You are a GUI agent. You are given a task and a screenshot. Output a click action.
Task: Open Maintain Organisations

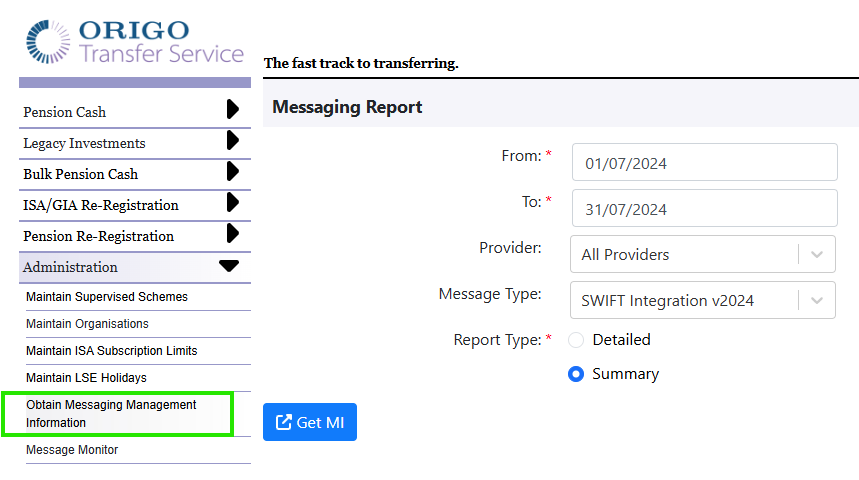pos(87,324)
